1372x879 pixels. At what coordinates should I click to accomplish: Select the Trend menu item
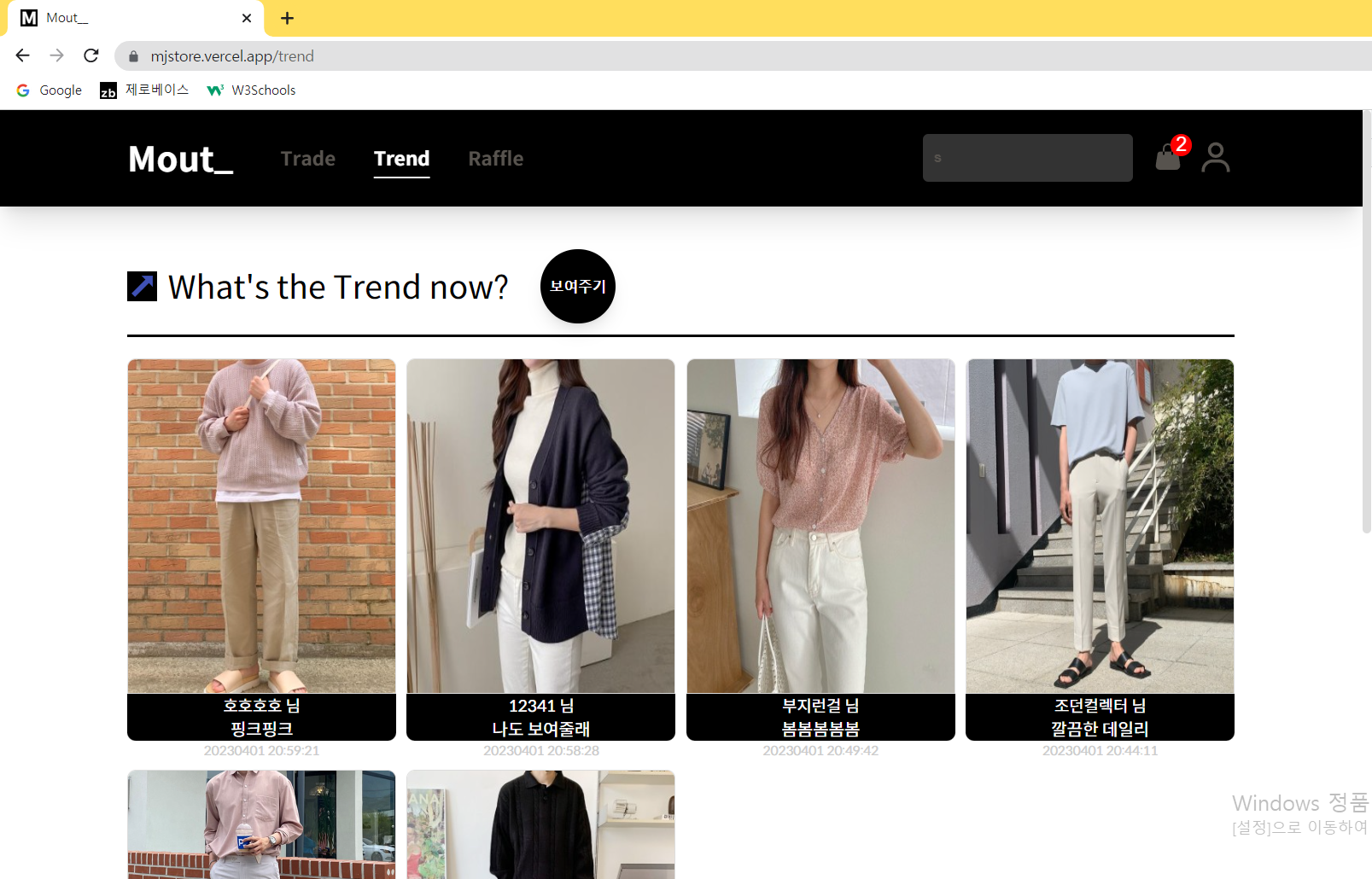click(402, 159)
